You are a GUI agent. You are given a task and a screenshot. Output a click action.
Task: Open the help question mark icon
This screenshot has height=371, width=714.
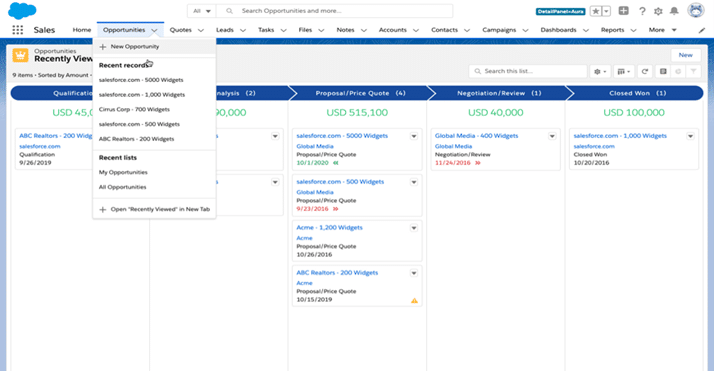(x=642, y=11)
